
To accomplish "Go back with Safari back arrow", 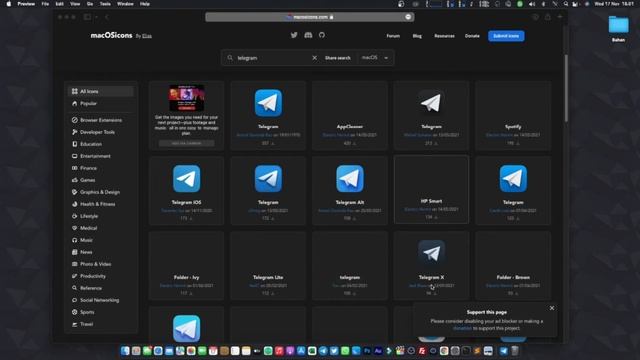I will tap(107, 17).
